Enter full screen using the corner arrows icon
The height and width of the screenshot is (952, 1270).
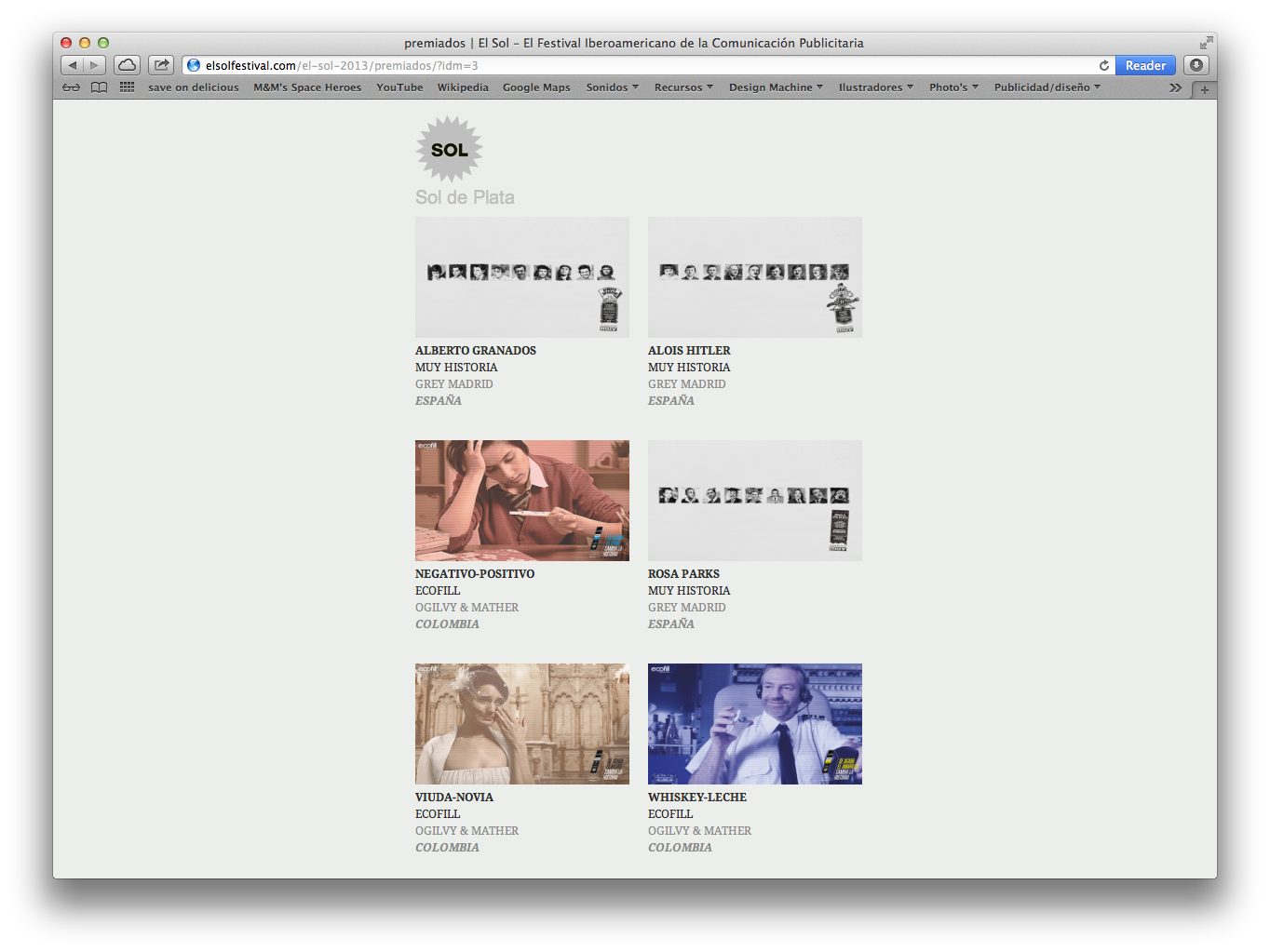pyautogui.click(x=1206, y=43)
